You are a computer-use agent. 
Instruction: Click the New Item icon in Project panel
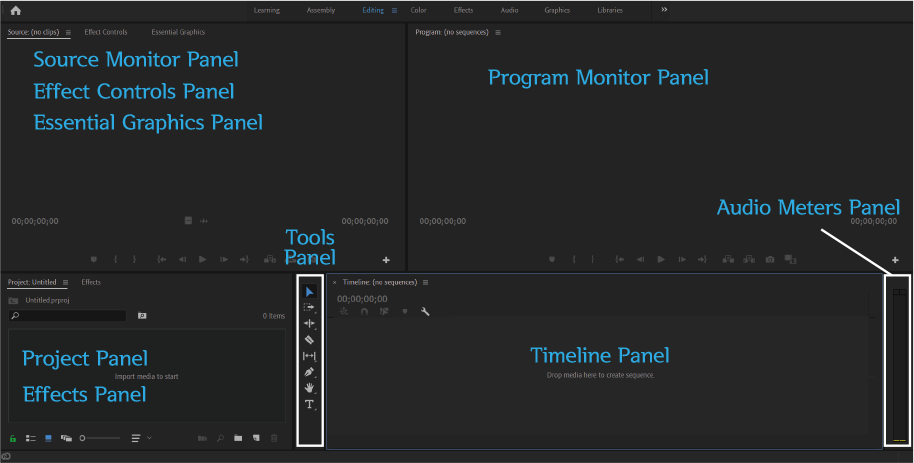pyautogui.click(x=256, y=438)
